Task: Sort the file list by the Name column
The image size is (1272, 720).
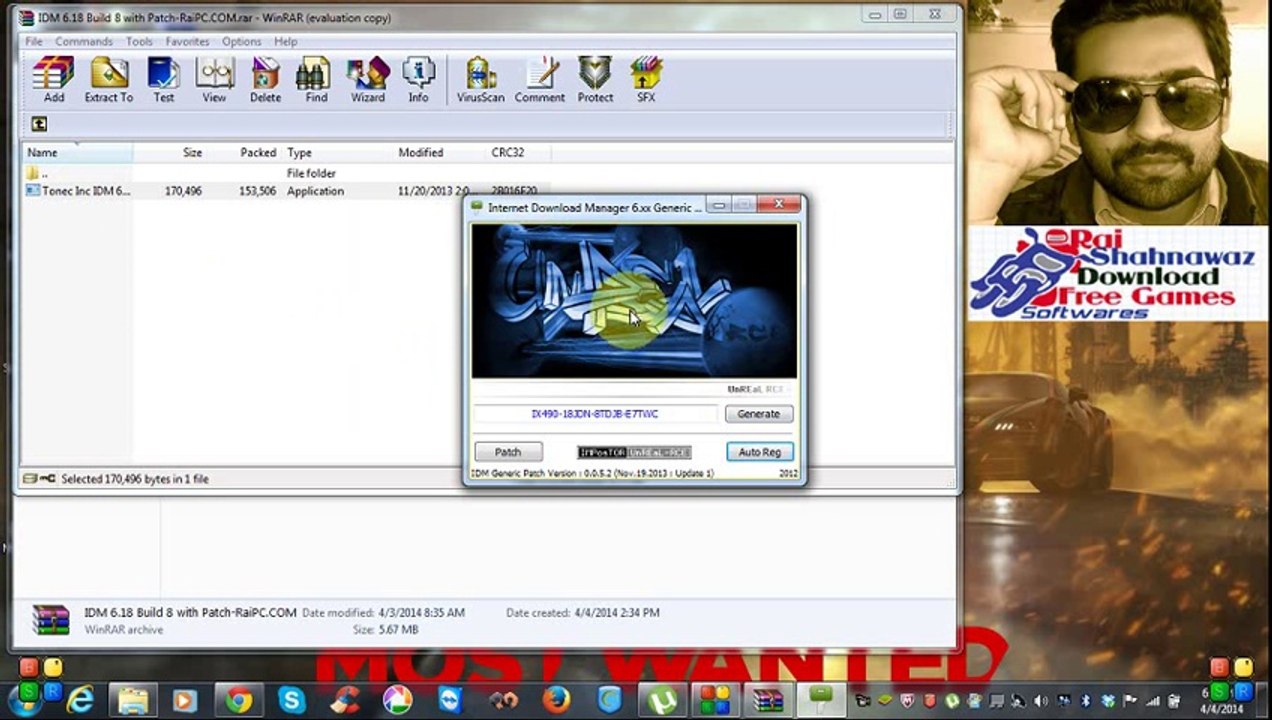Action: (x=77, y=153)
